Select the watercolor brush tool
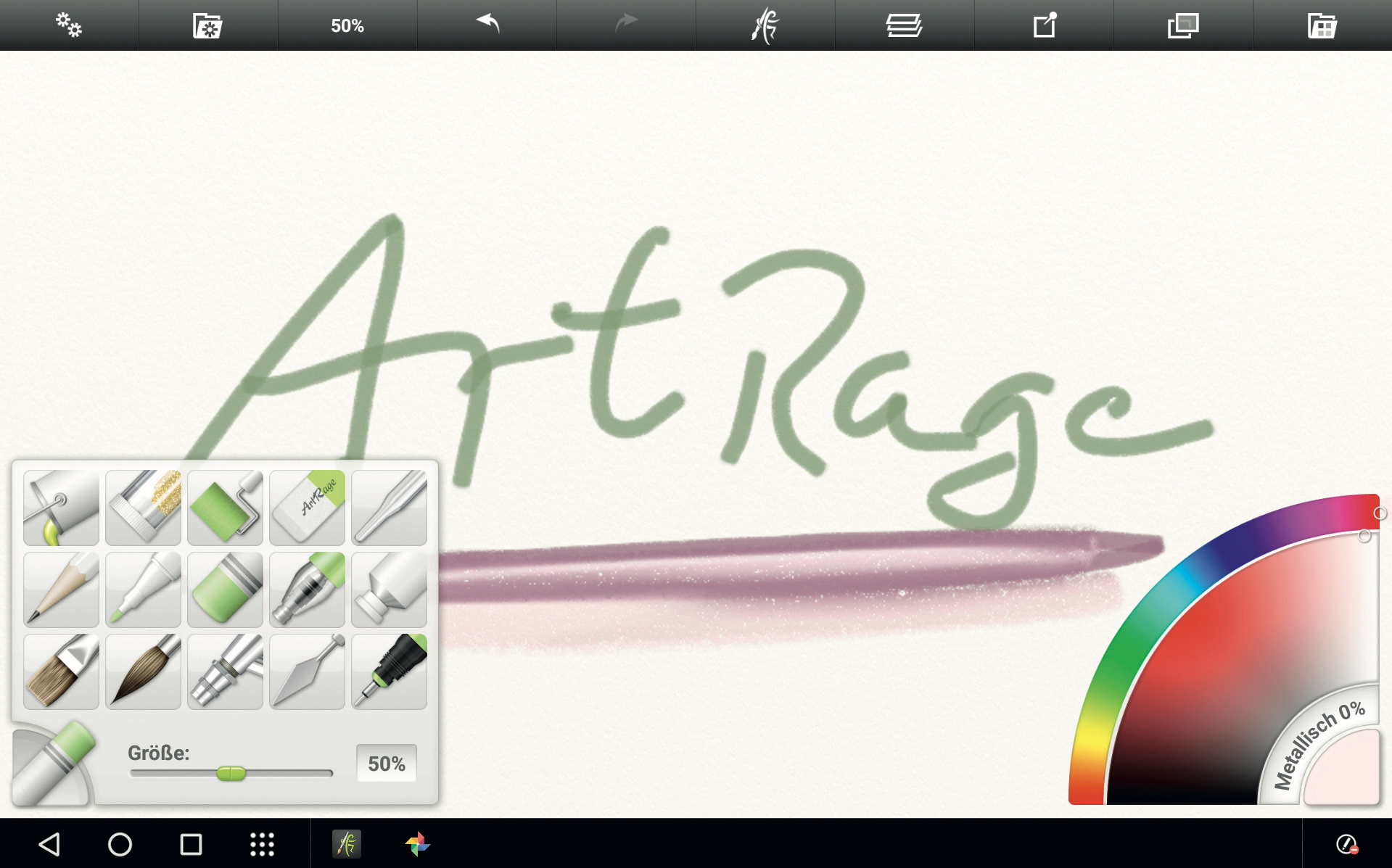Image resolution: width=1392 pixels, height=868 pixels. click(x=143, y=671)
